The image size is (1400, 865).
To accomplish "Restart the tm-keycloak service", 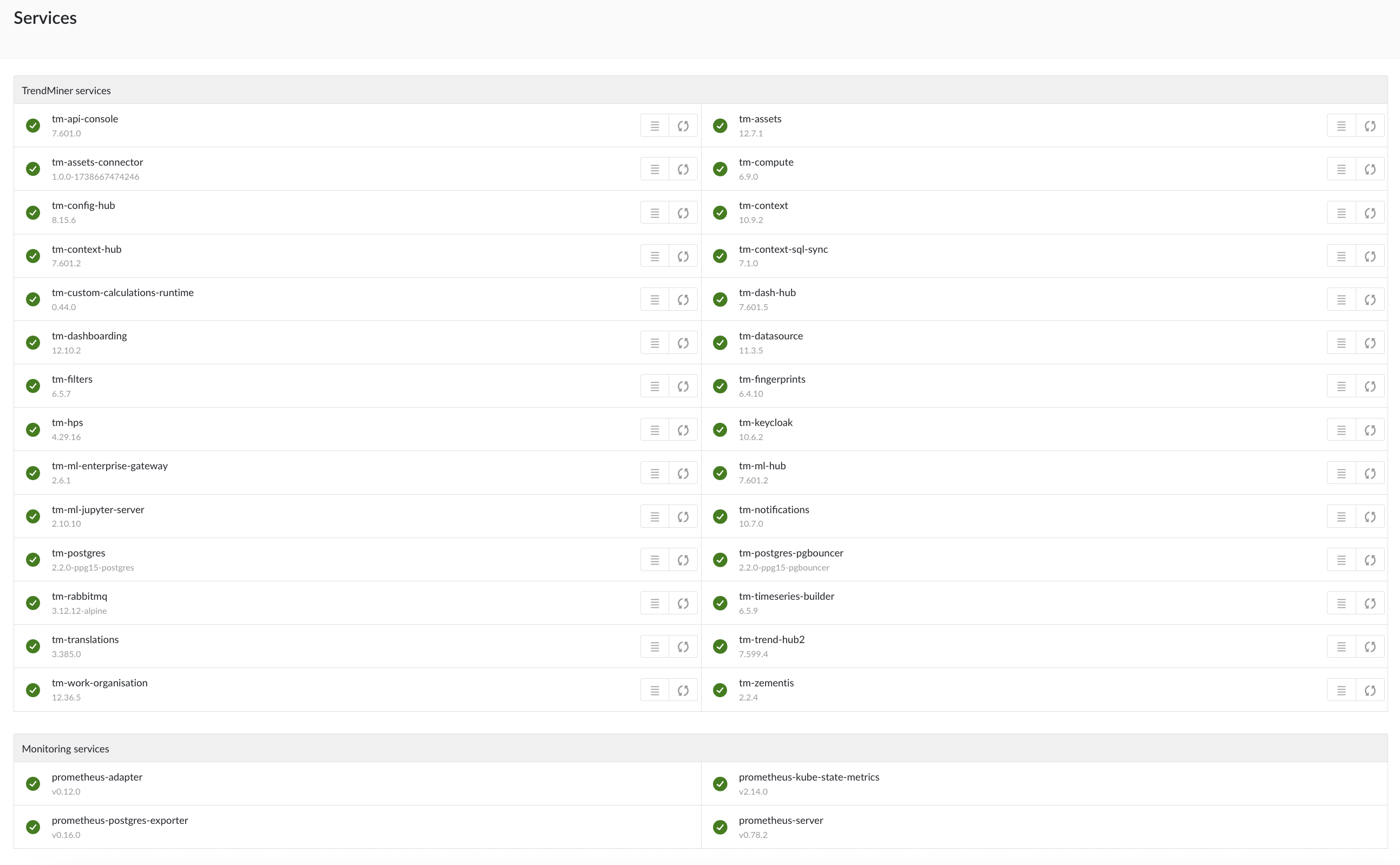I will (x=1370, y=430).
